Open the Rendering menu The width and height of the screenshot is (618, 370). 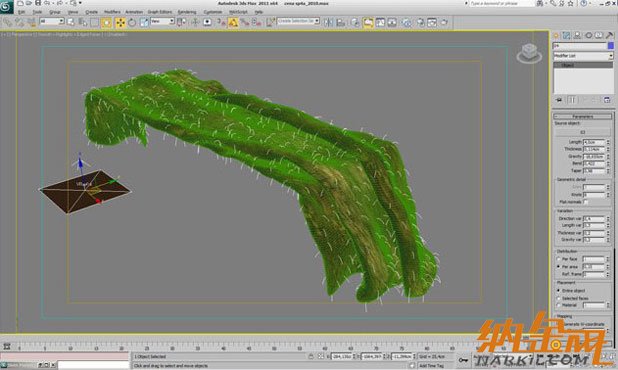click(187, 12)
